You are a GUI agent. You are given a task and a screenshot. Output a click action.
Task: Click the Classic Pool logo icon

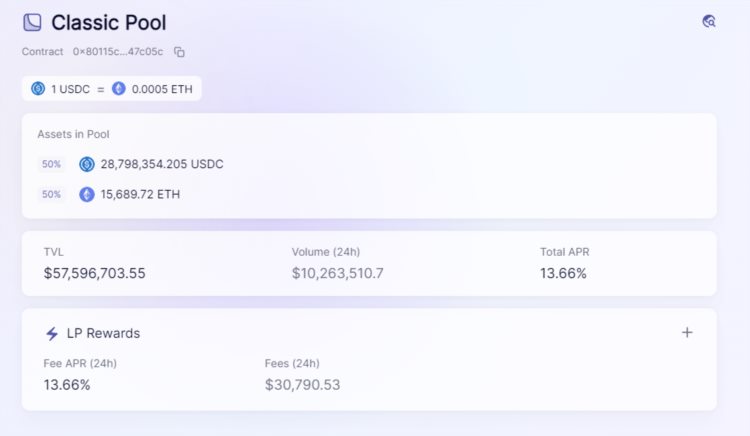(32, 22)
